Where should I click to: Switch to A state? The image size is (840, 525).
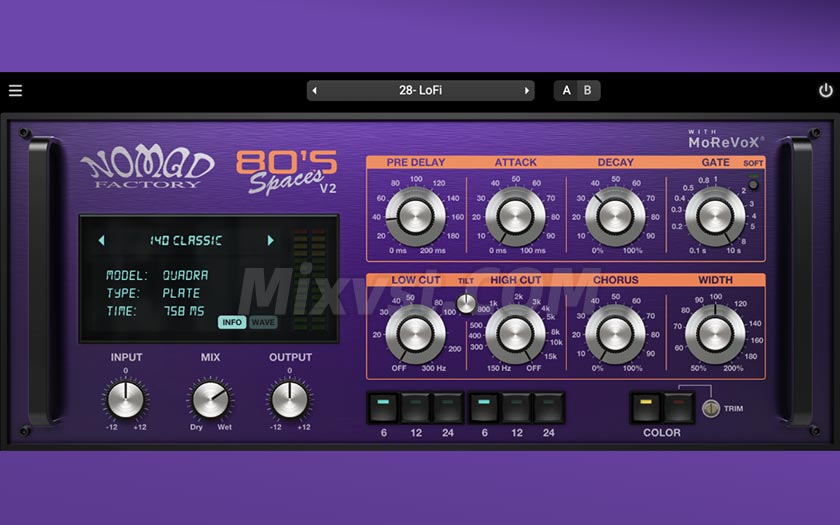(x=566, y=91)
